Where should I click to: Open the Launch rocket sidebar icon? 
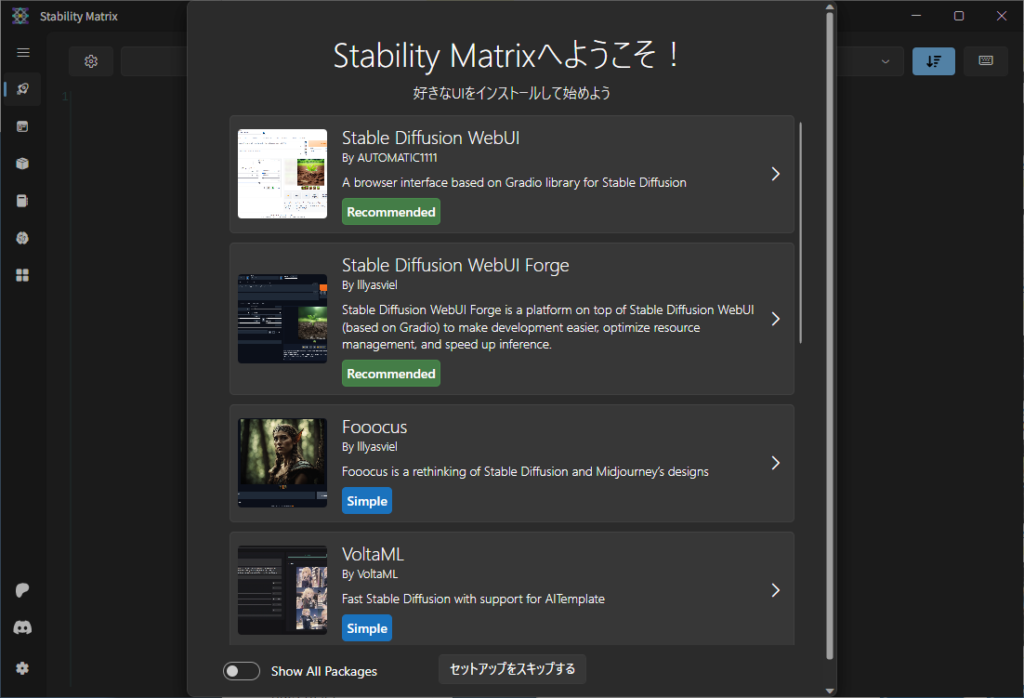click(x=23, y=89)
